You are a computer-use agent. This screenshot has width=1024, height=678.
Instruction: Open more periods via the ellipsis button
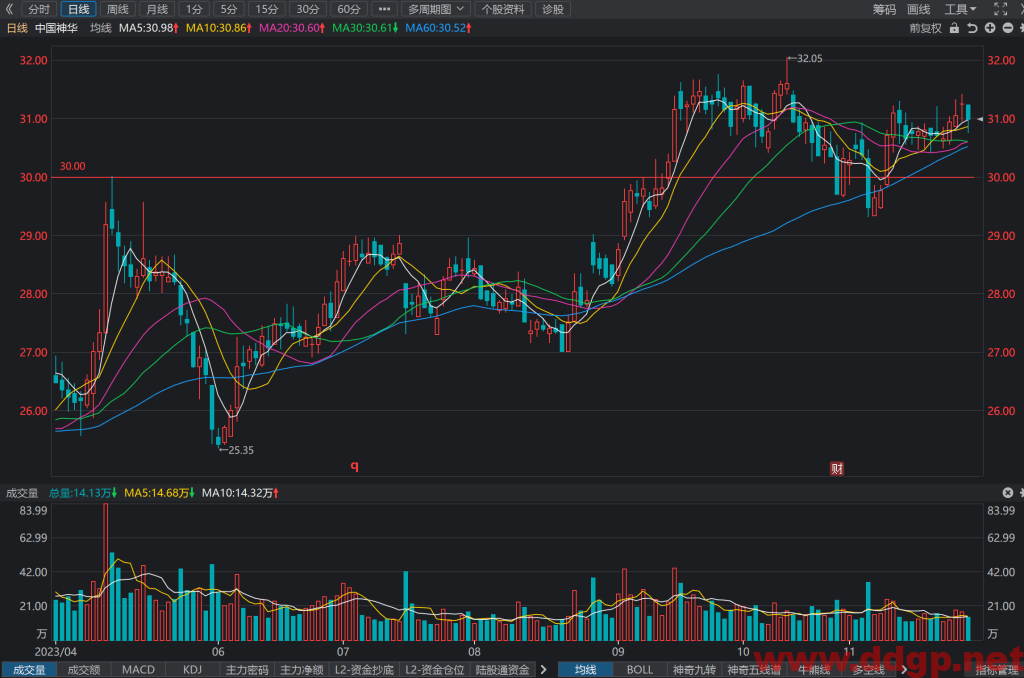(384, 9)
